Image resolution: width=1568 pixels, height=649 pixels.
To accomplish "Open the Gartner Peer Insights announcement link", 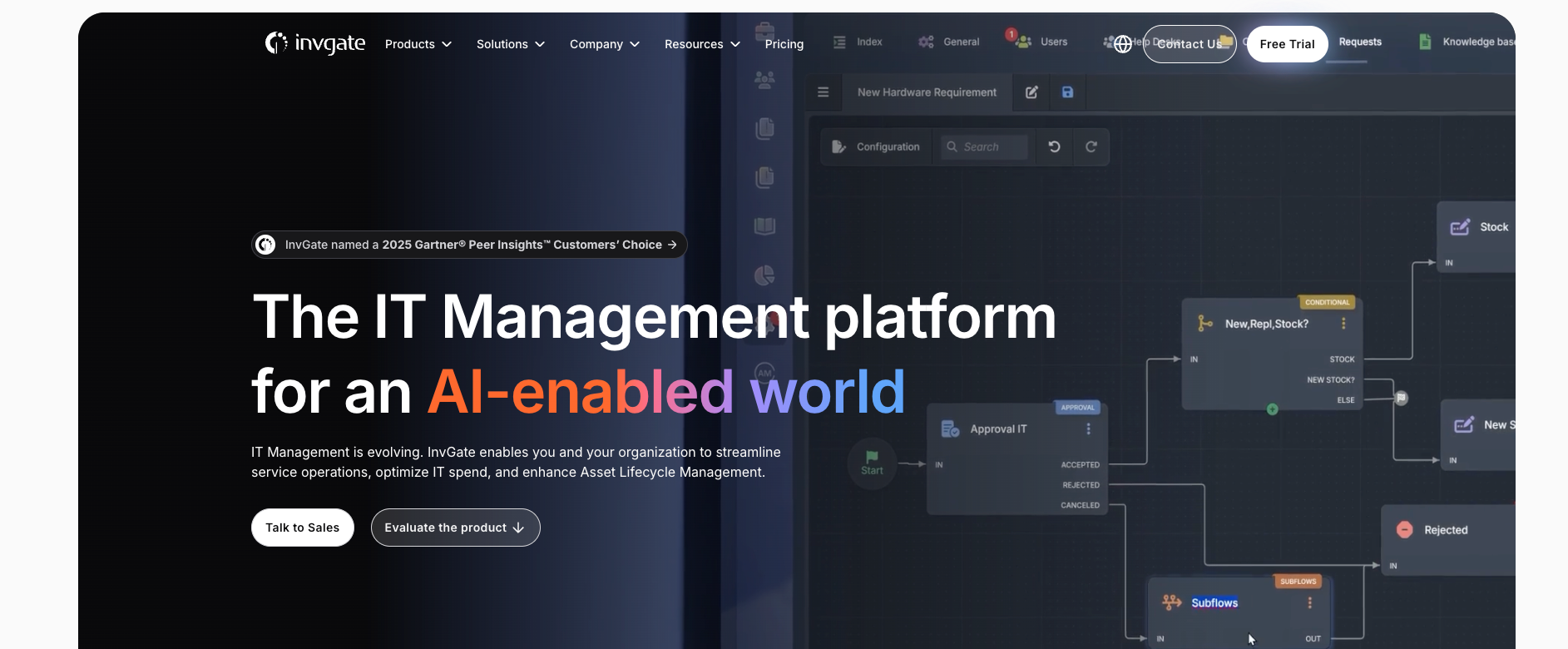I will pos(469,245).
